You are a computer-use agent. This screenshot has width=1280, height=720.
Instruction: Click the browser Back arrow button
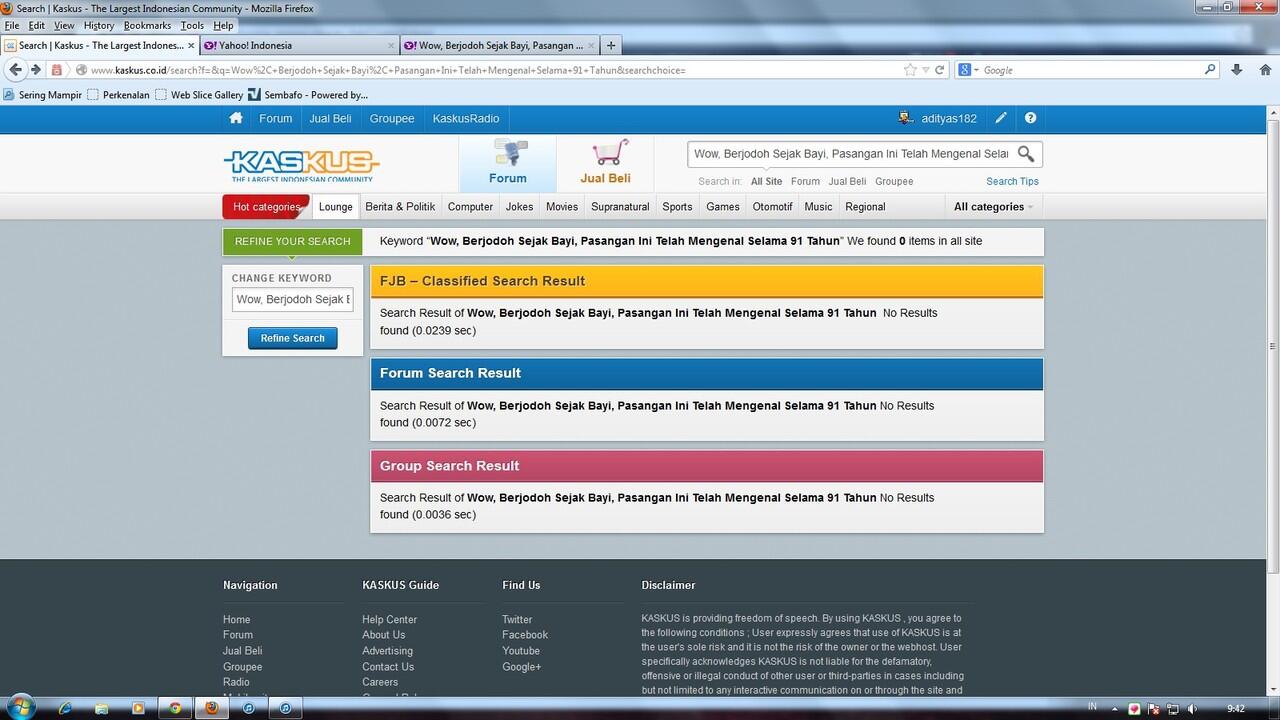point(15,70)
